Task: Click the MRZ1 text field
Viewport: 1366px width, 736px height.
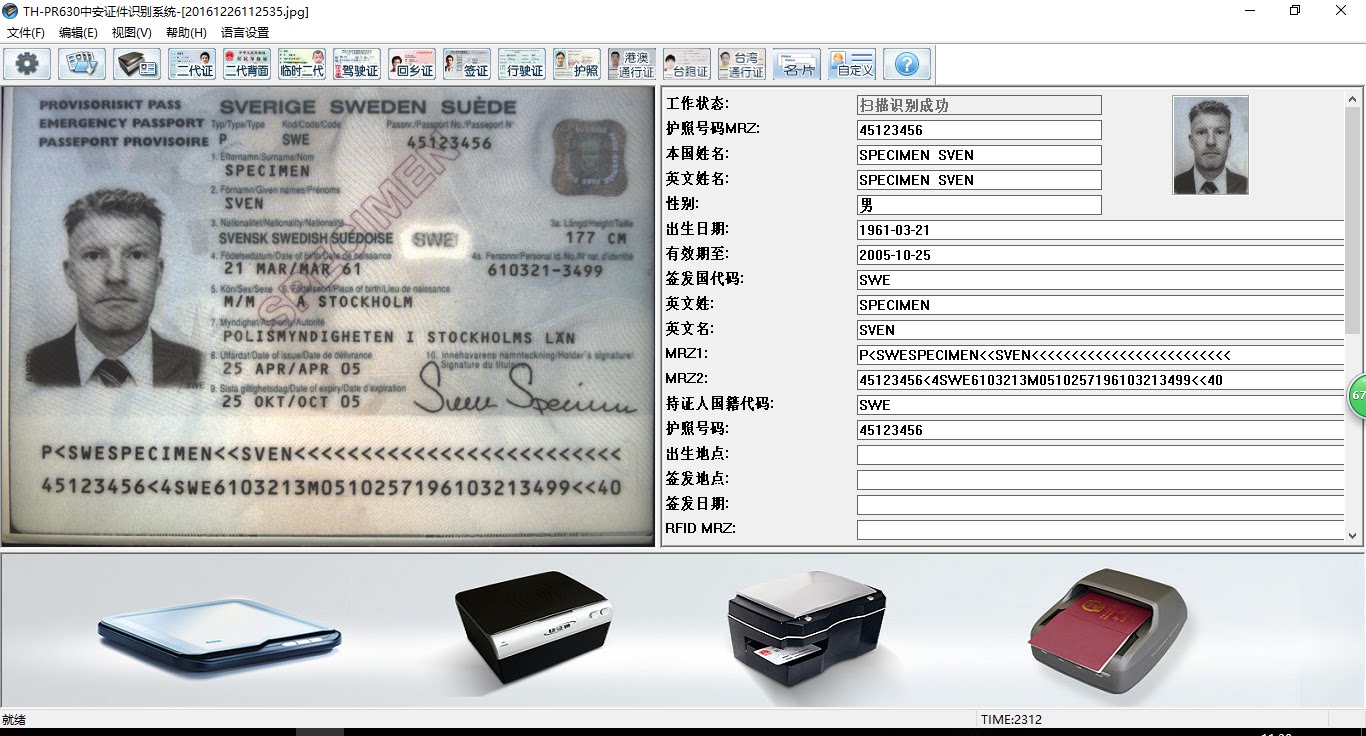Action: pos(1100,355)
